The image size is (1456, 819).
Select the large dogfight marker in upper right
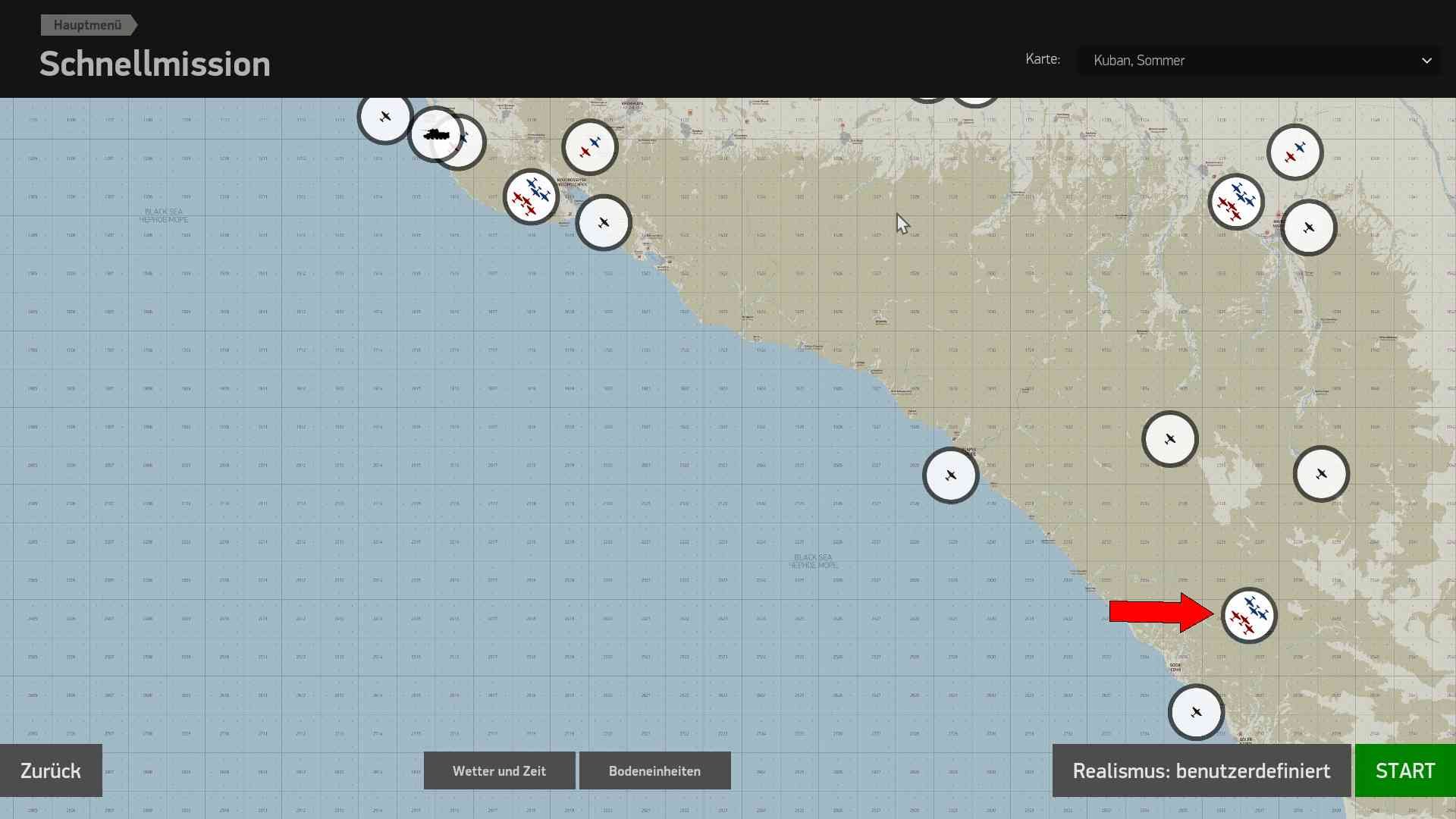click(x=1236, y=202)
